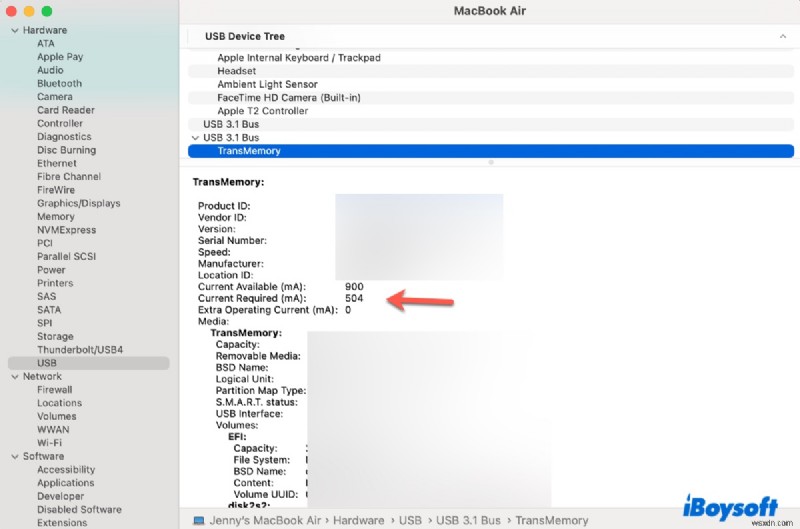
Task: Click the laptop icon in path bar
Action: [198, 520]
